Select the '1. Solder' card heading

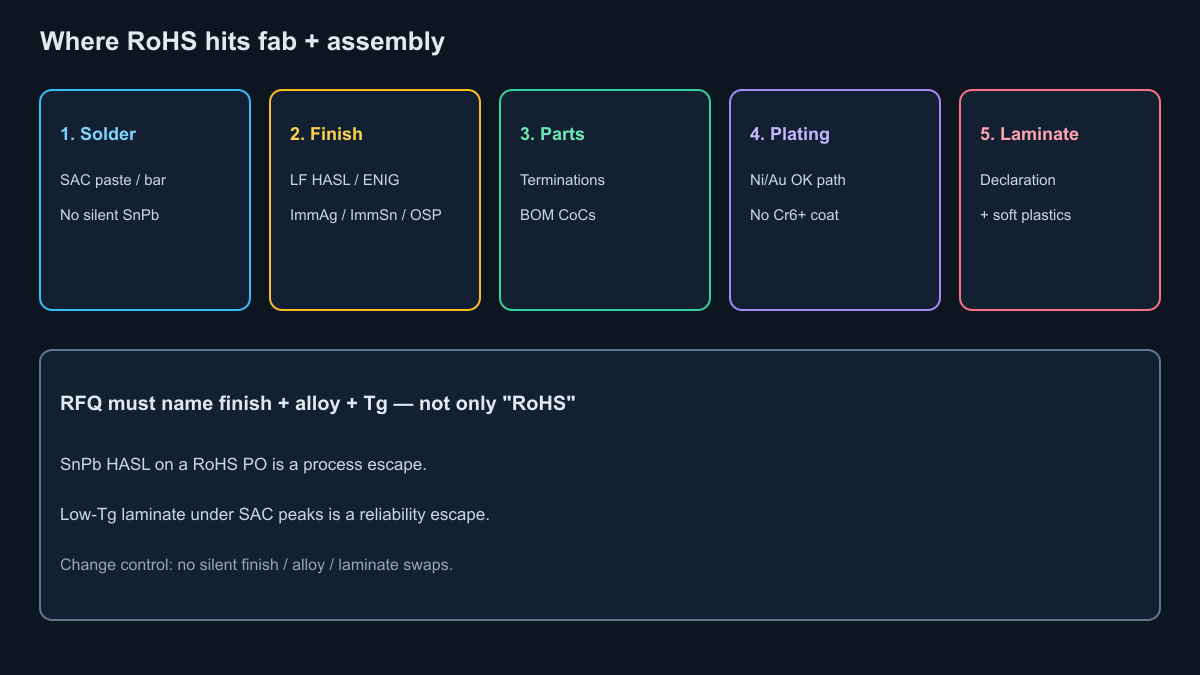click(x=98, y=134)
